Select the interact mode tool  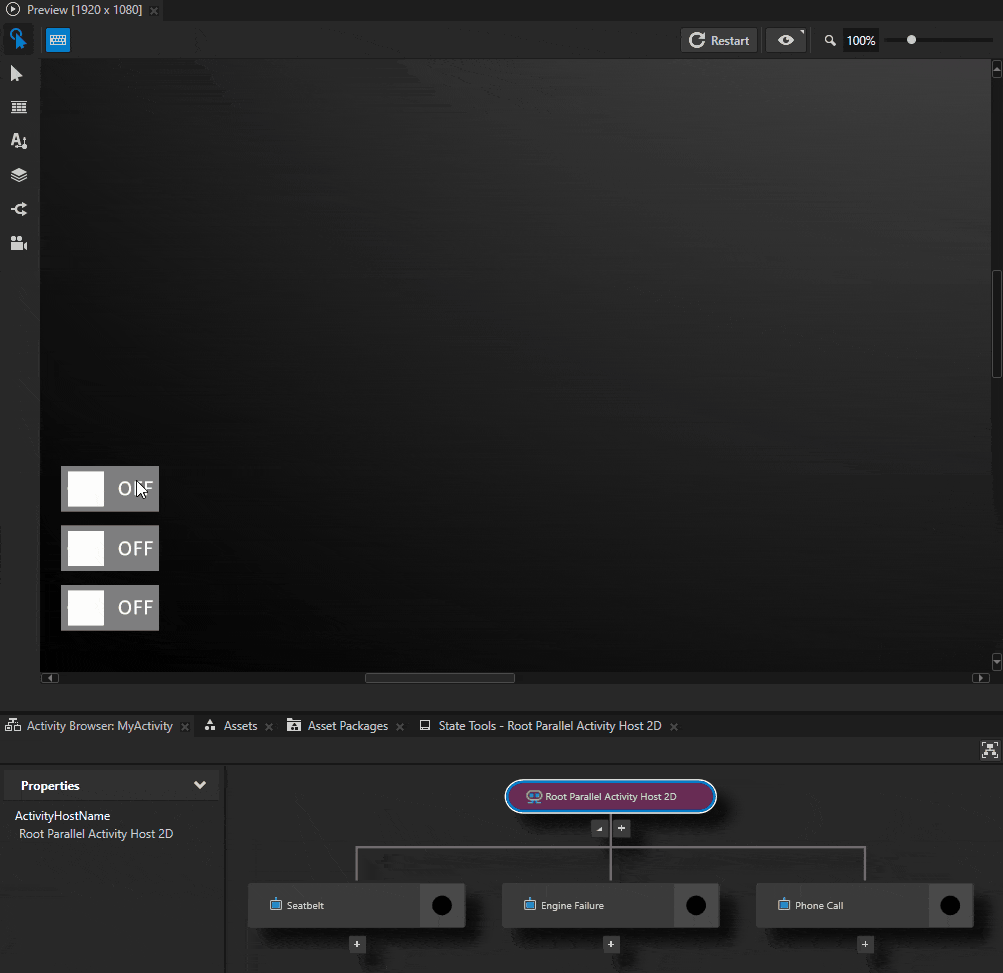[x=17, y=40]
